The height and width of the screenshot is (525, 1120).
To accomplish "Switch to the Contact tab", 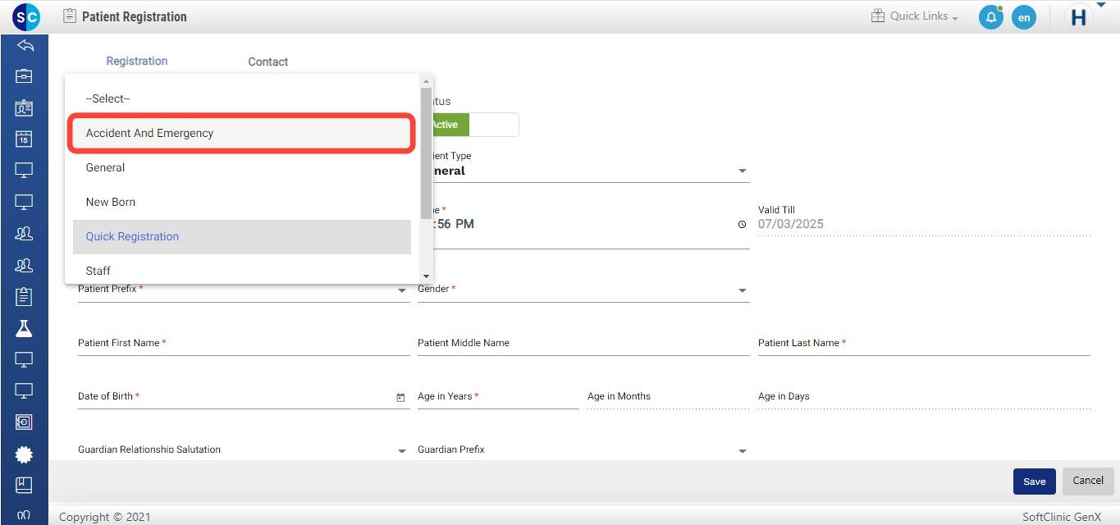I will [268, 62].
